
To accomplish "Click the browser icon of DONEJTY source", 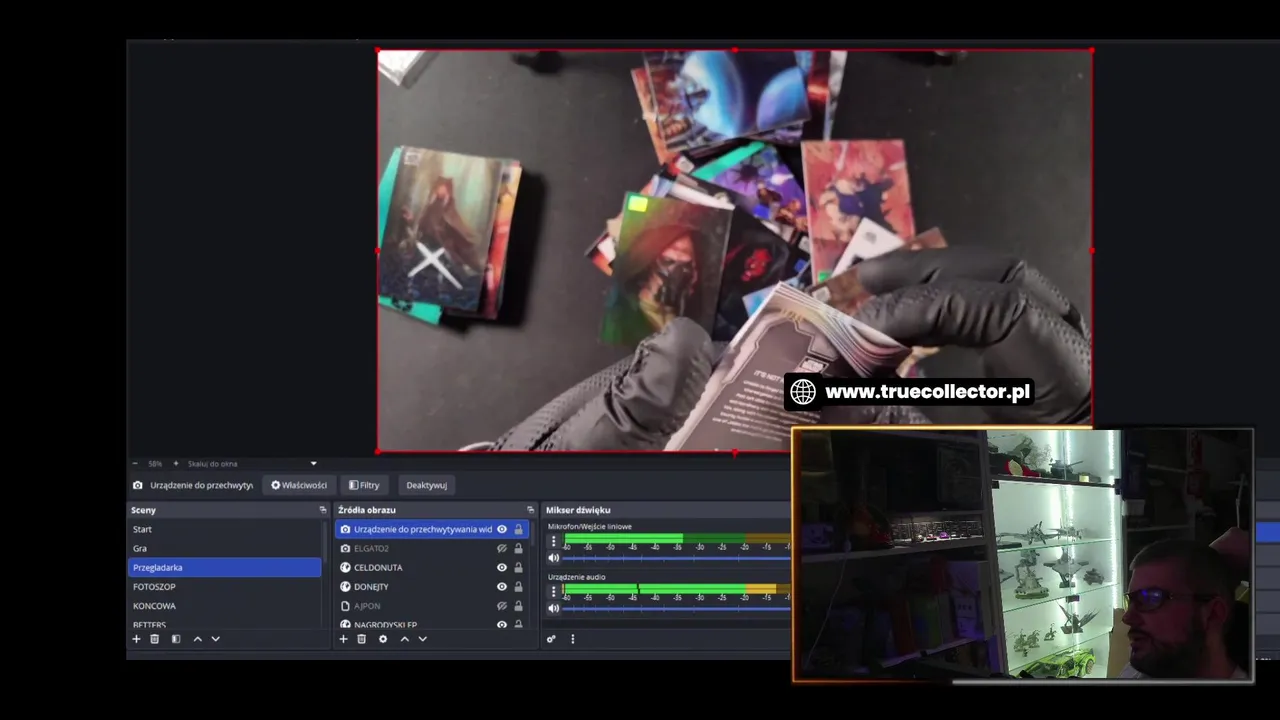I will [x=345, y=586].
